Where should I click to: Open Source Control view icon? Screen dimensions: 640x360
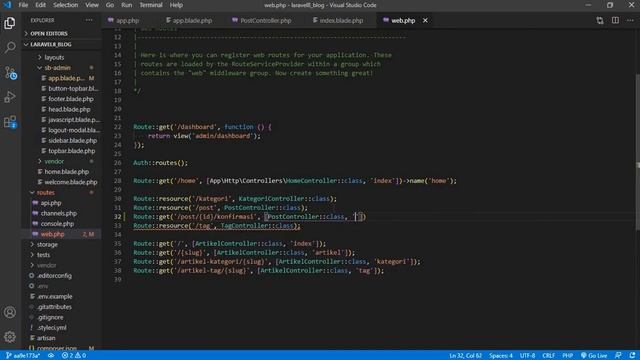pyautogui.click(x=10, y=73)
